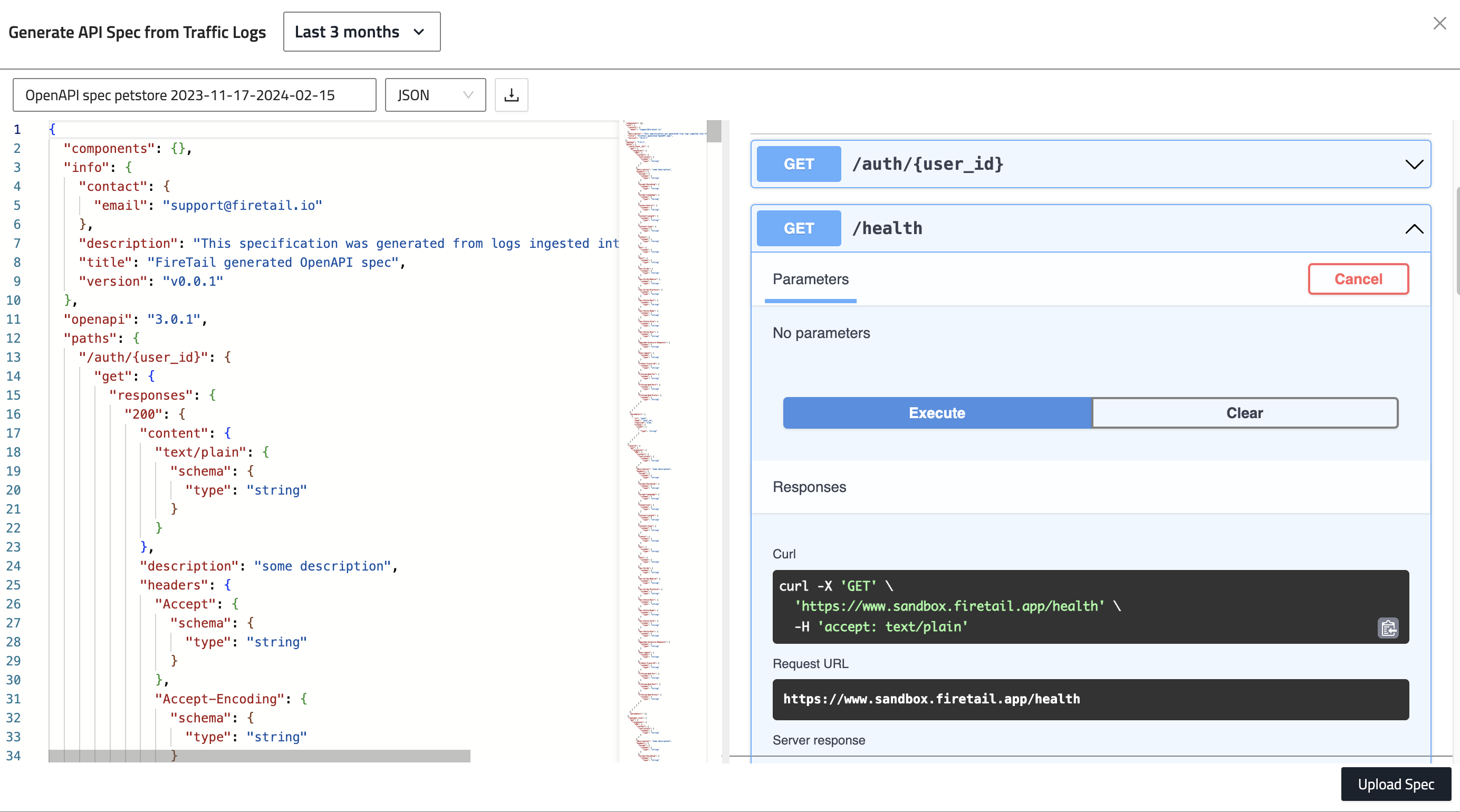This screenshot has height=812, width=1460.
Task: Click the Cancel button
Action: [1358, 279]
